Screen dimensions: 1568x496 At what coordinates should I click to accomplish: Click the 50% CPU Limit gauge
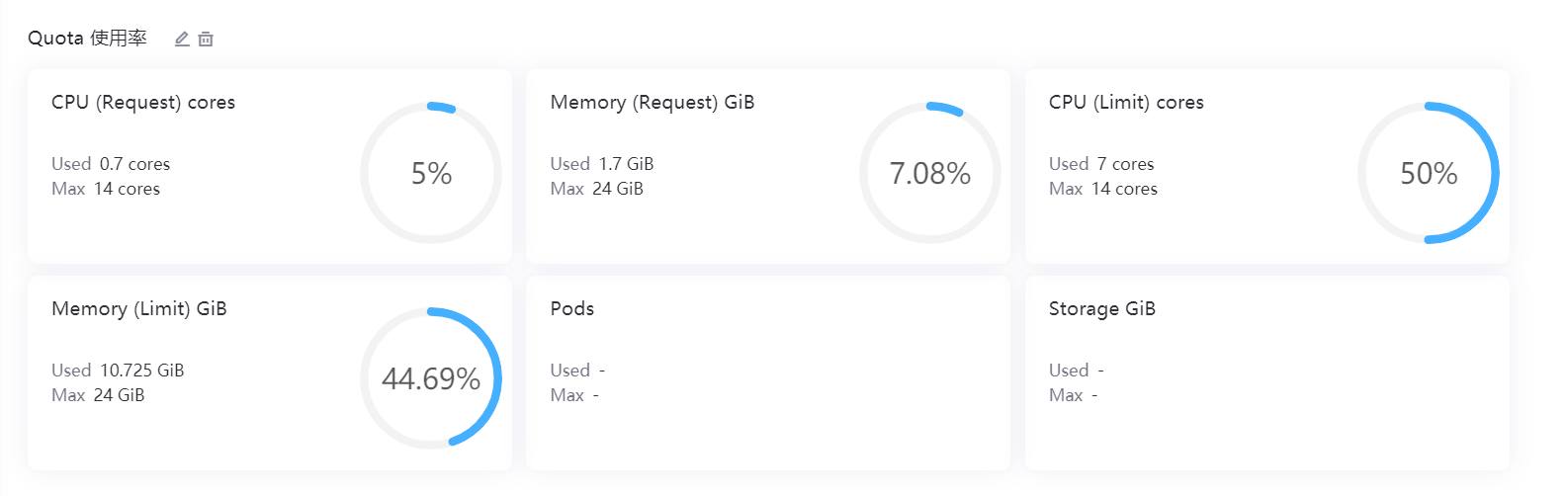(1428, 173)
